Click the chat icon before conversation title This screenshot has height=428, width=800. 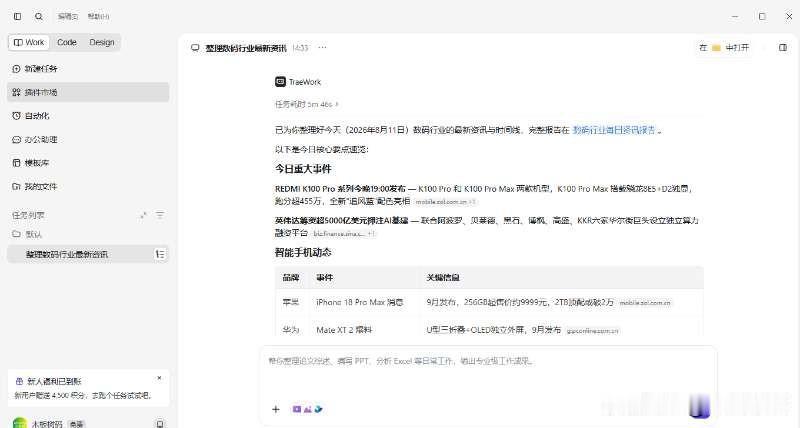tap(195, 47)
